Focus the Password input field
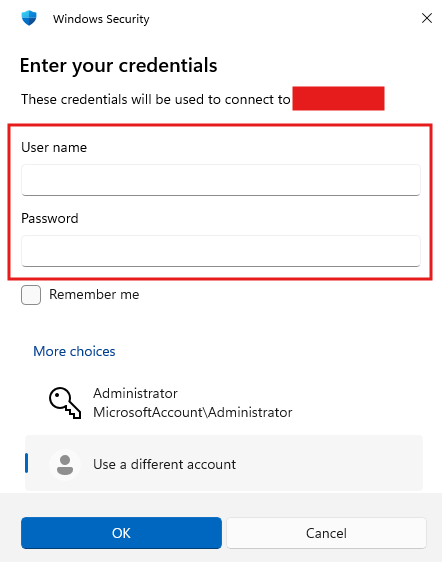This screenshot has width=442, height=562. pyautogui.click(x=221, y=251)
